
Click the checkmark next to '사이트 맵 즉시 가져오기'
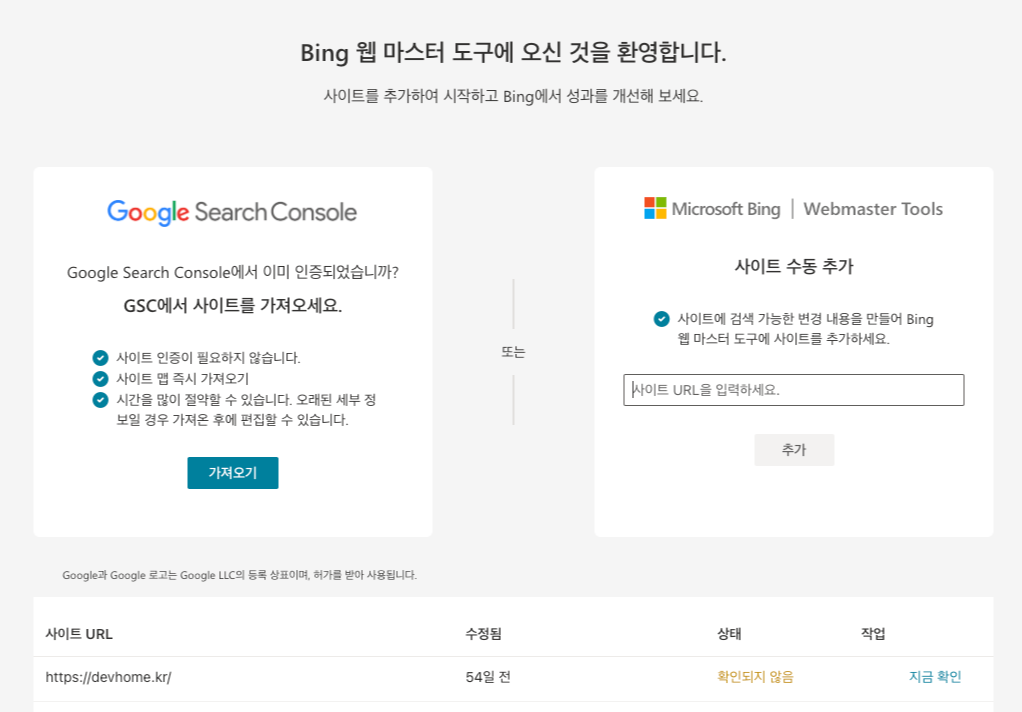[x=100, y=378]
